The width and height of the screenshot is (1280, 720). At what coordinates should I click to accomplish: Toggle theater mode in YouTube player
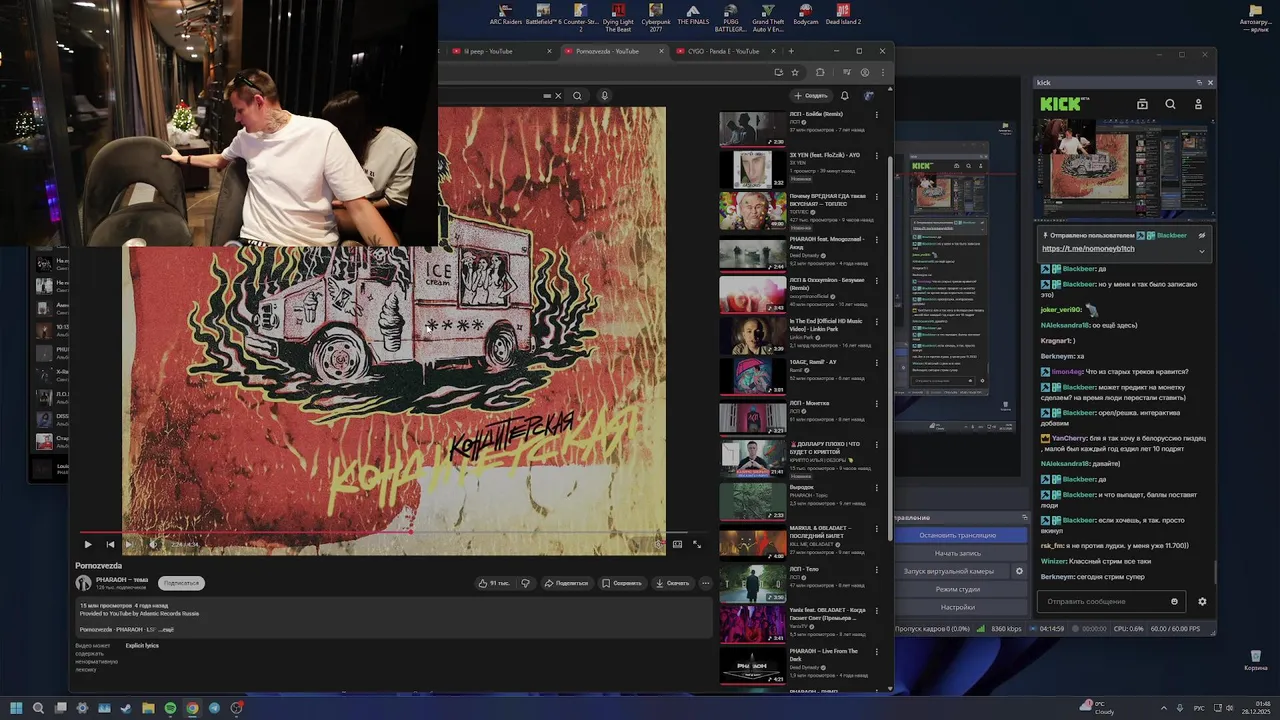(x=677, y=544)
